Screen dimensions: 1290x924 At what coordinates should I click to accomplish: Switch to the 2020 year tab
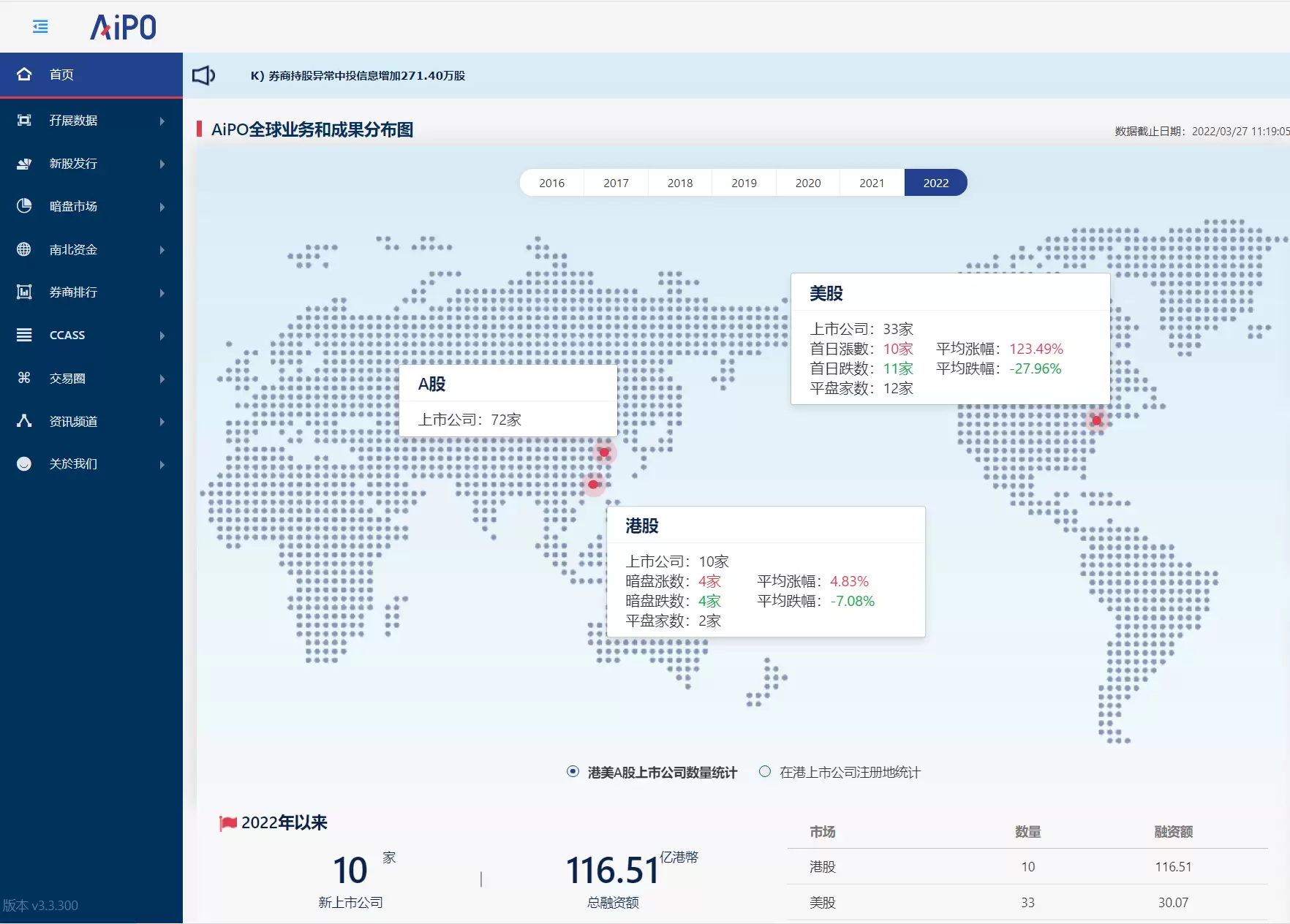(x=808, y=183)
